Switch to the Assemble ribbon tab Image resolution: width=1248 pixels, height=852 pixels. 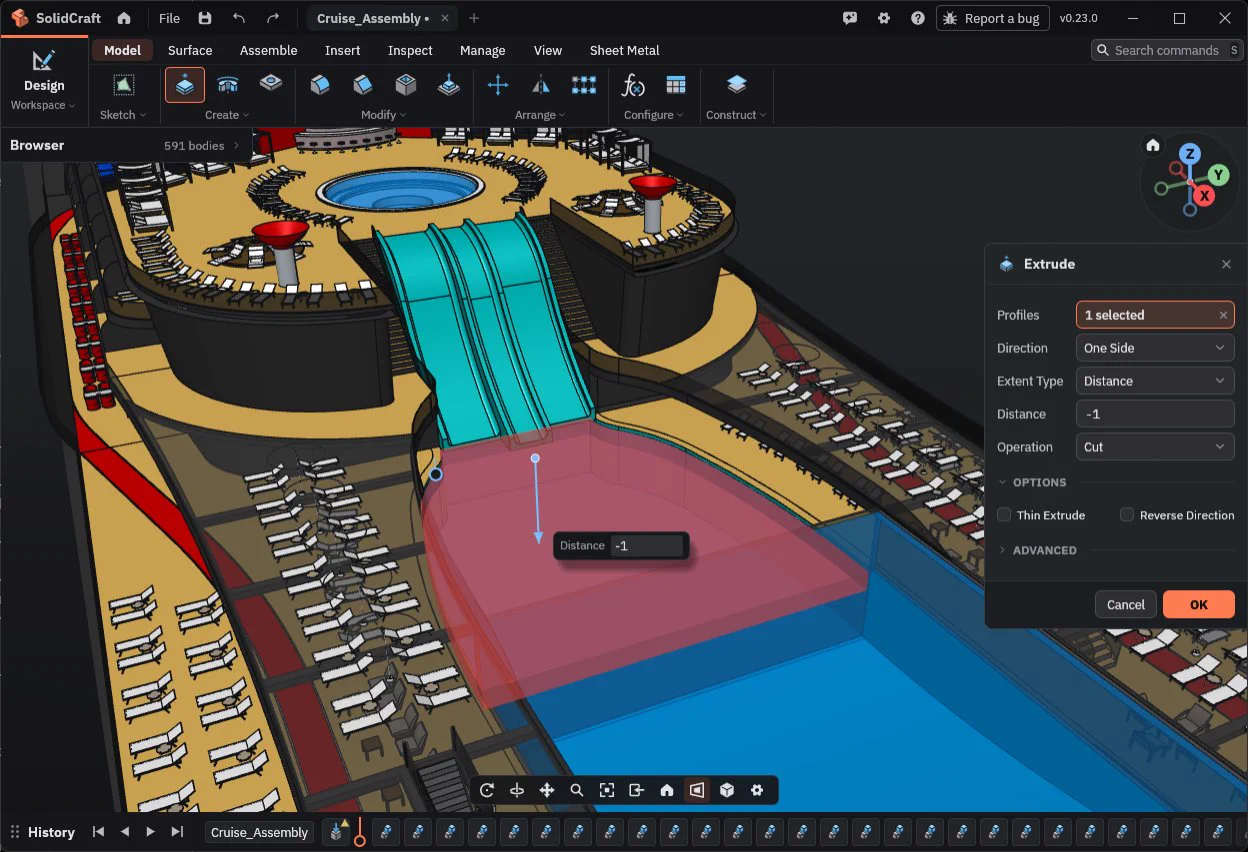[269, 50]
